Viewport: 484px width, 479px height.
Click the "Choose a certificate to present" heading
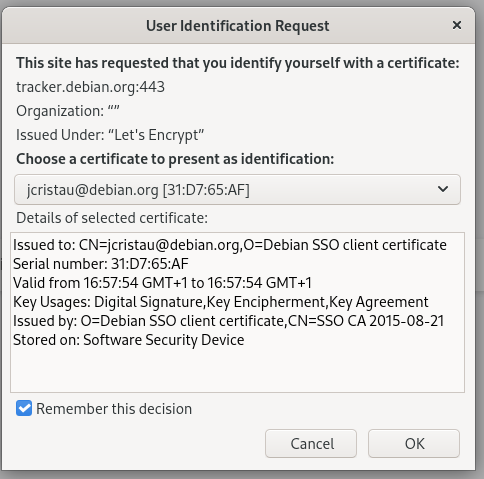tap(175, 159)
